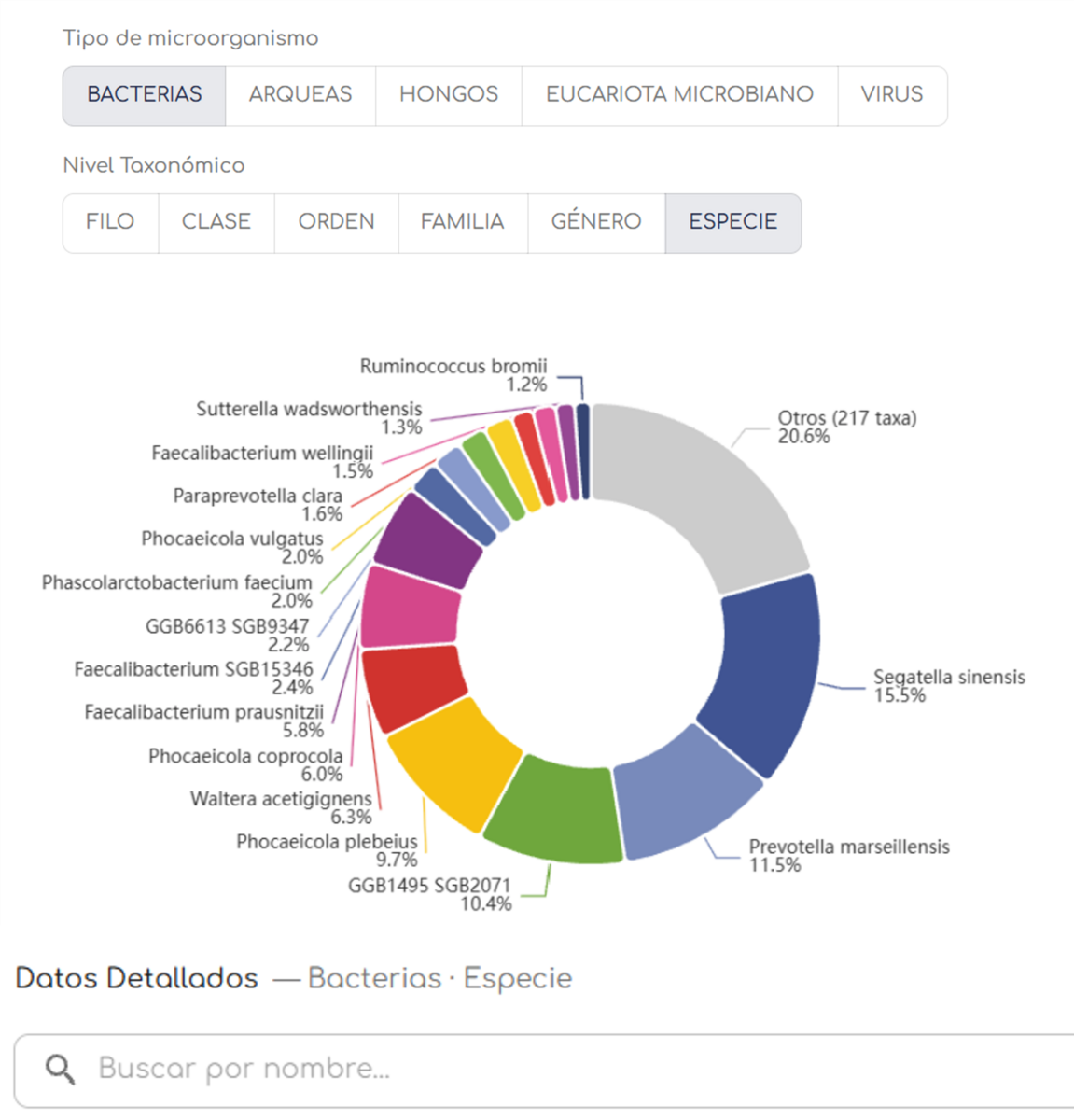Click the Otros (217 taxa) label
This screenshot has width=1074, height=1120.
point(847,427)
